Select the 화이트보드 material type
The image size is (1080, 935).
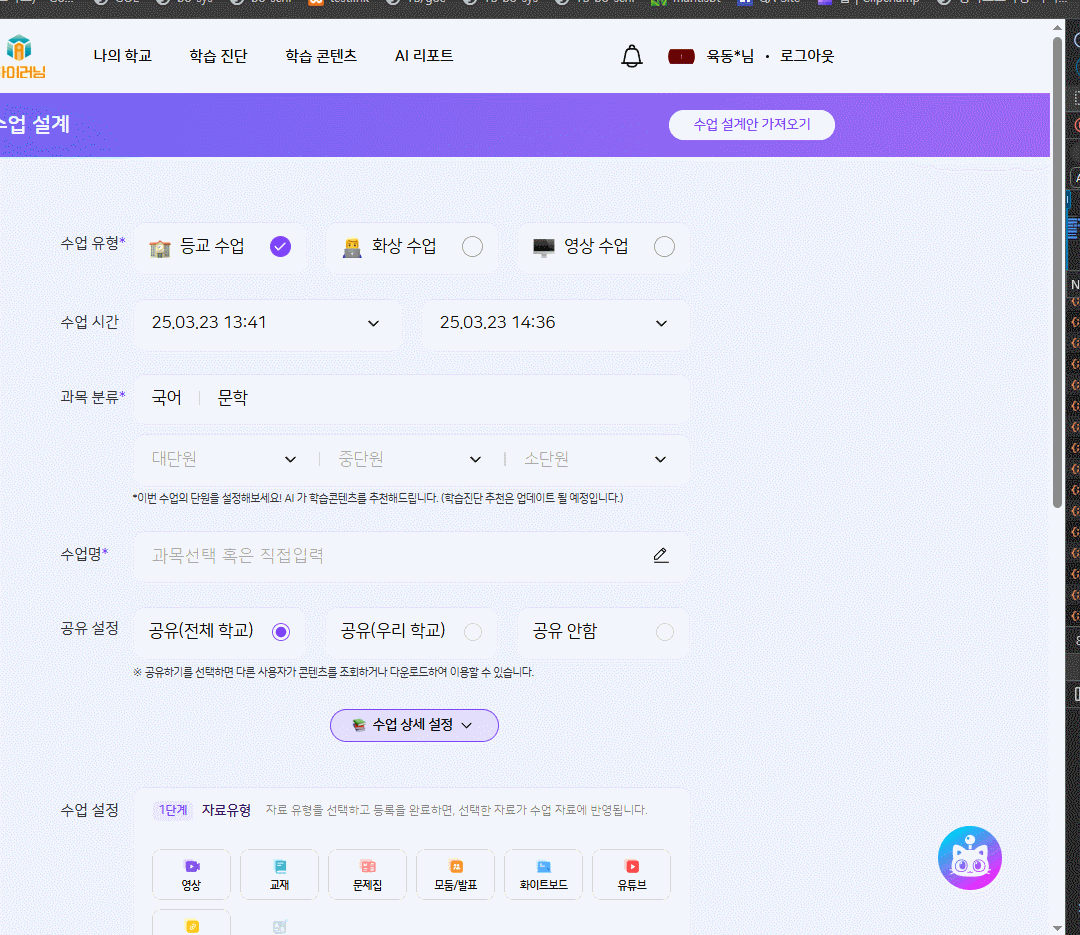click(543, 875)
